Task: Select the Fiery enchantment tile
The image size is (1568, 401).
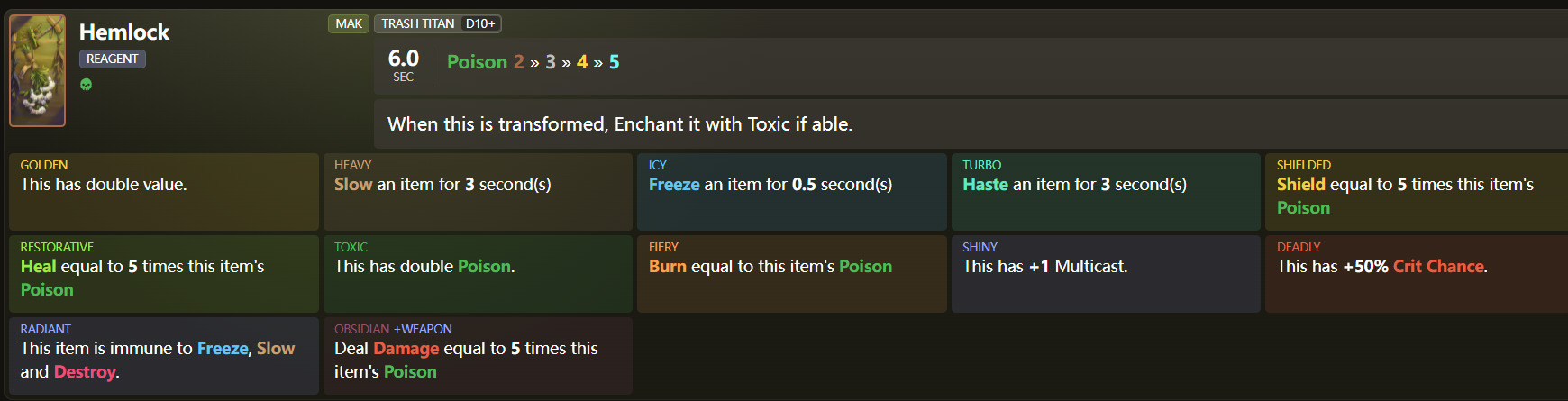Action: coord(791,273)
